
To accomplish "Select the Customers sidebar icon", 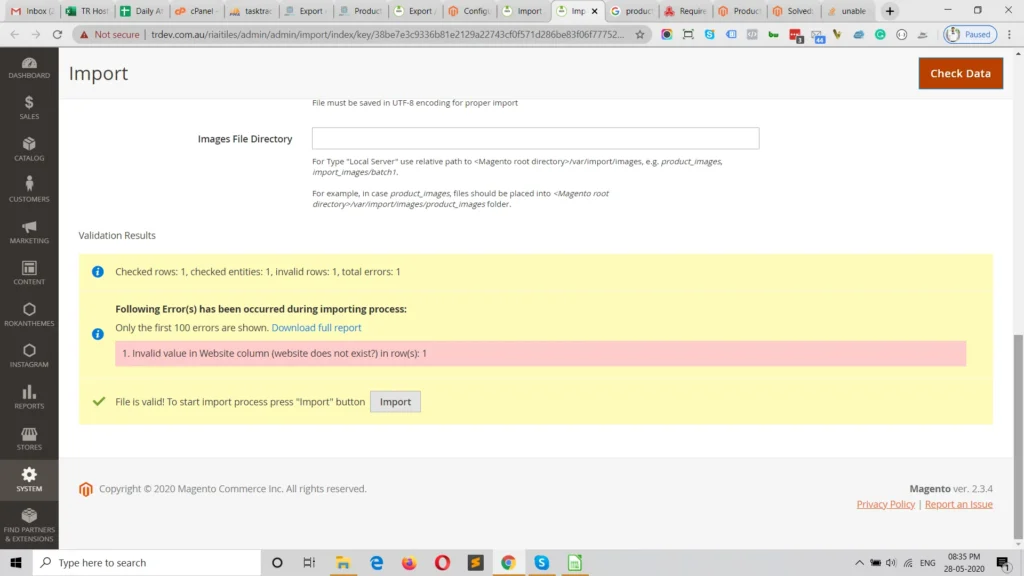I will (29, 190).
